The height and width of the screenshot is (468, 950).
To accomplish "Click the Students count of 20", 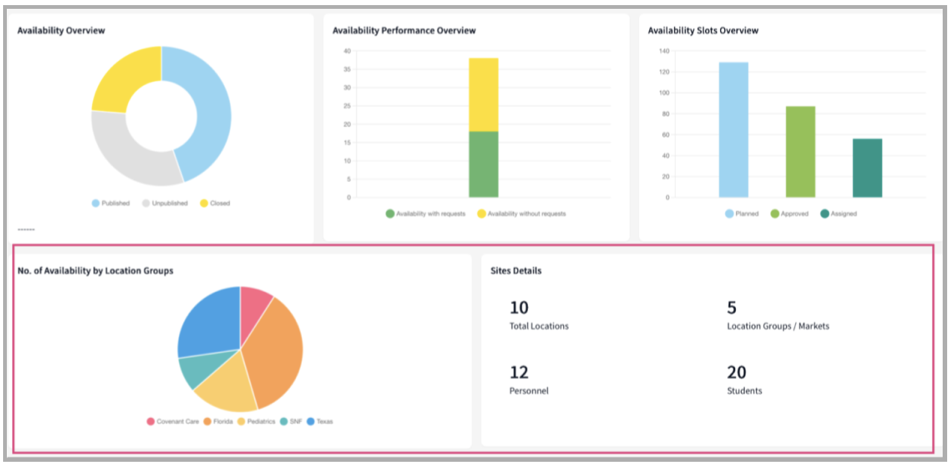I will pyautogui.click(x=736, y=372).
